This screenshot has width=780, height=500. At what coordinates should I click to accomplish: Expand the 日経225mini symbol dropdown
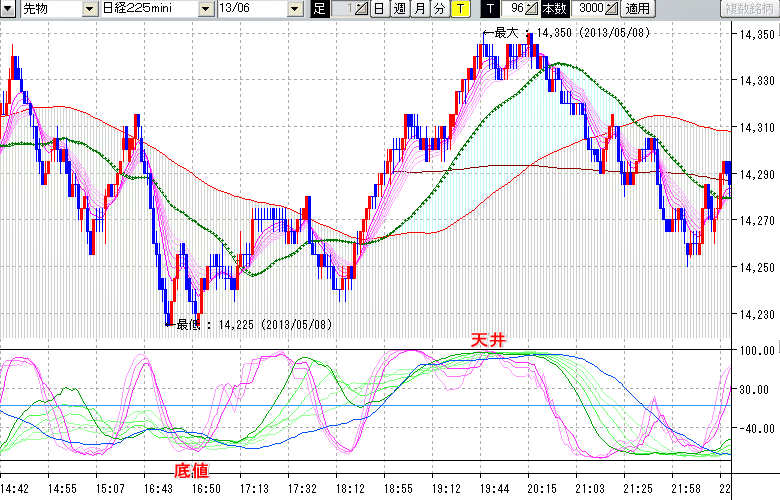(x=205, y=9)
